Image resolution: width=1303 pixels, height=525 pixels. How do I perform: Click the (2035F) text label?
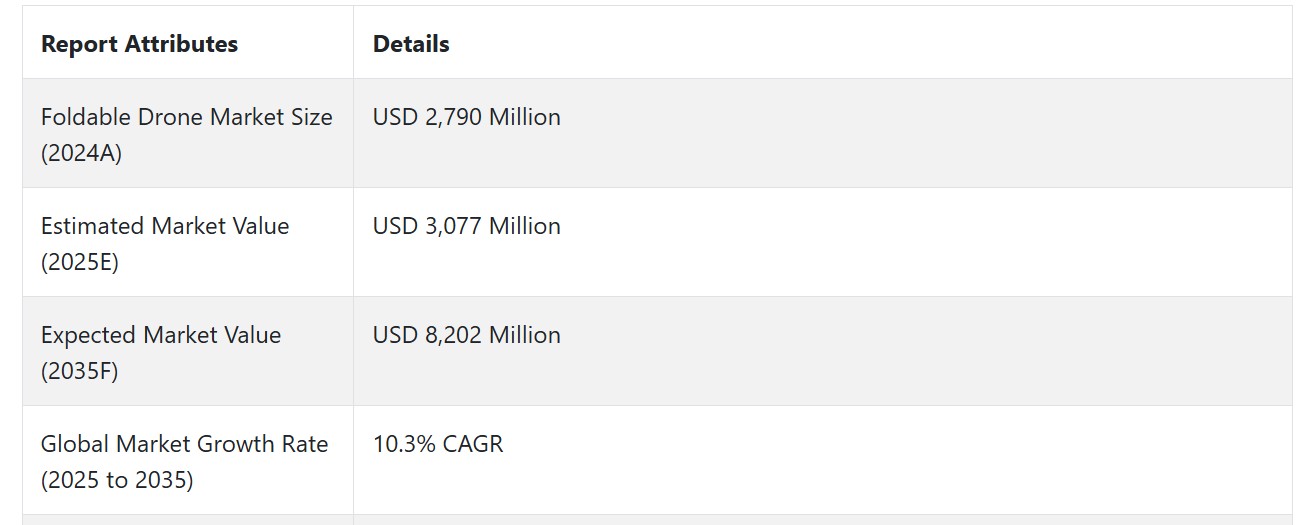[79, 372]
